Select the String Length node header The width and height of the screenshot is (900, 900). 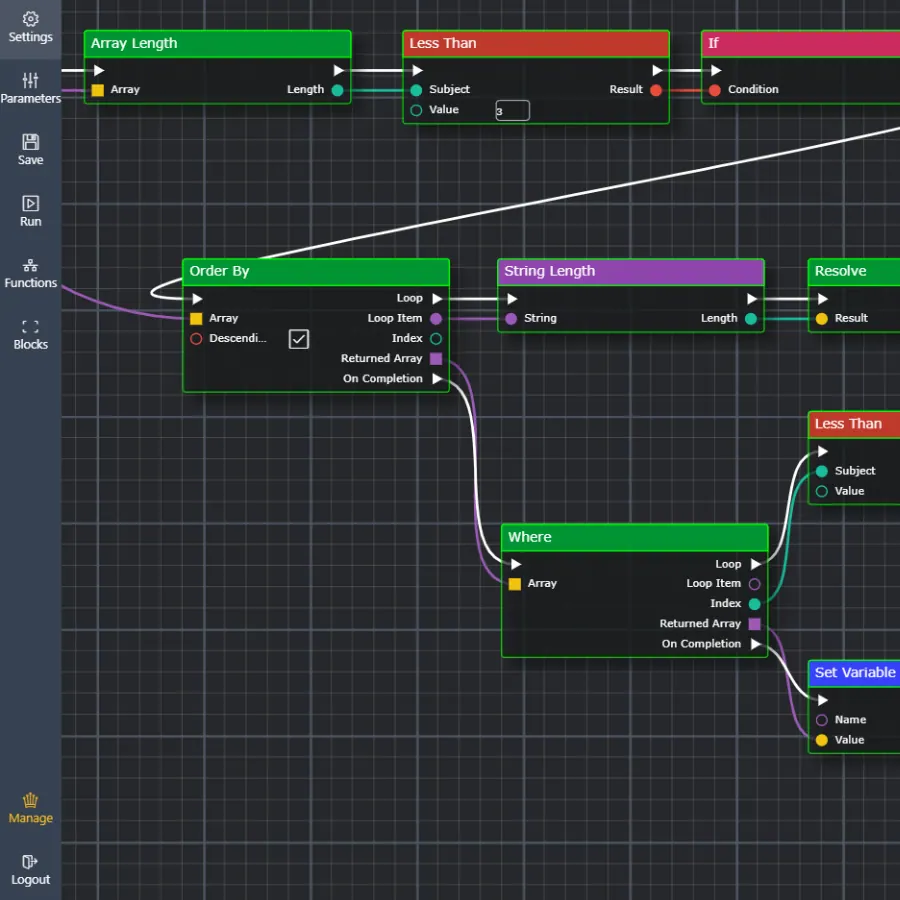(x=631, y=272)
